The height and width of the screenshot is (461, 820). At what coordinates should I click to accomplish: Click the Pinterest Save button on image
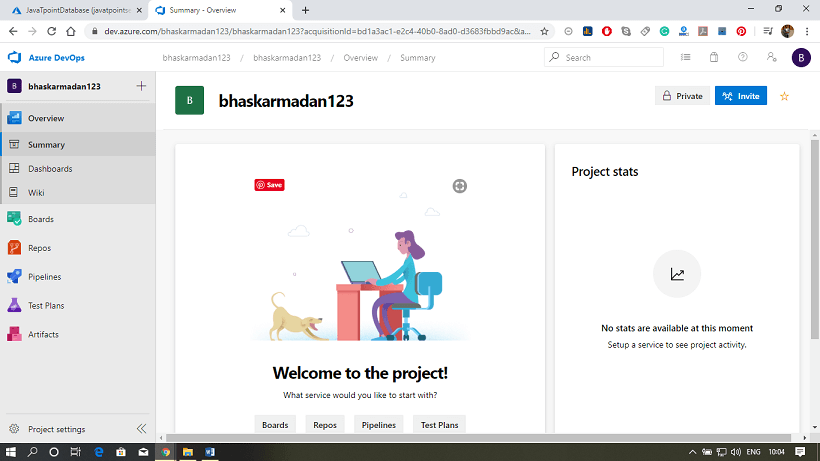click(x=269, y=185)
